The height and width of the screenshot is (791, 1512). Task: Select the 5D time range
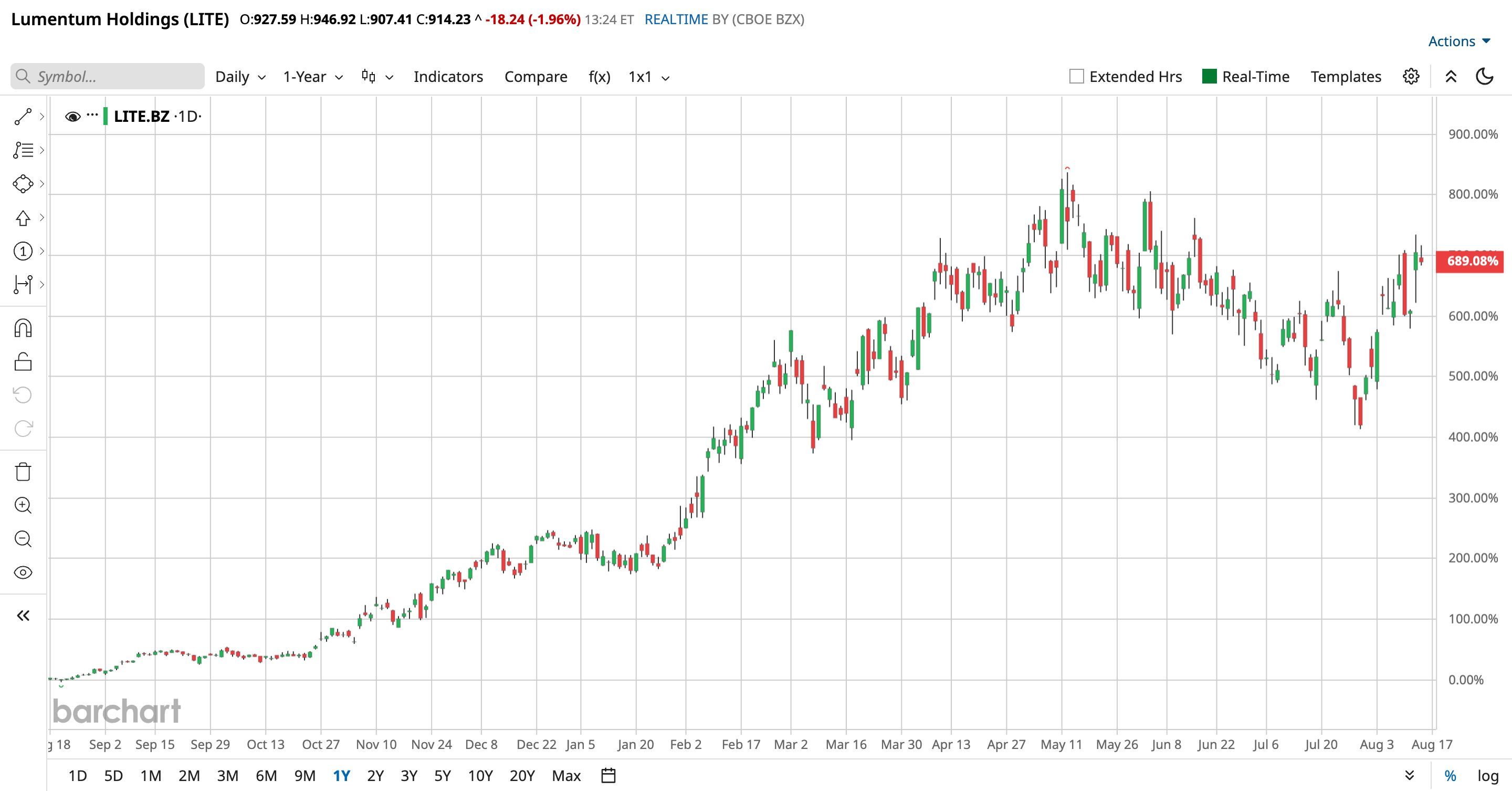(x=113, y=776)
